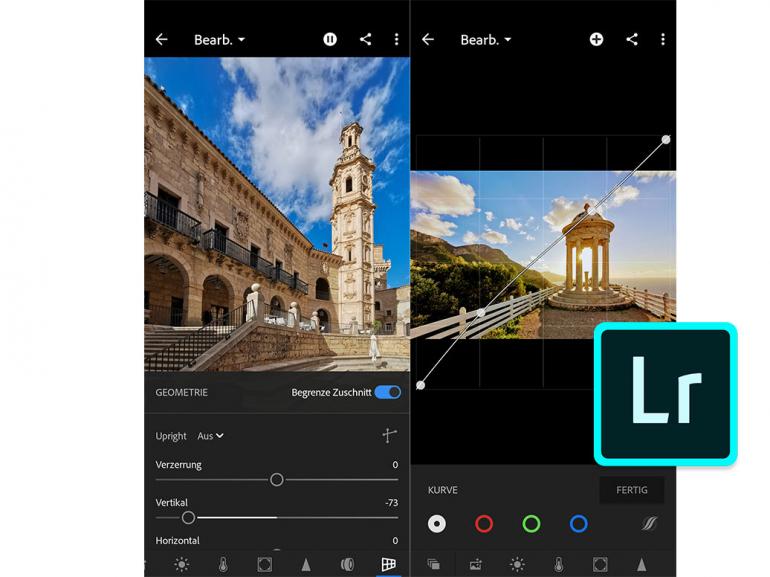Tap the pause icon in left header

point(330,39)
